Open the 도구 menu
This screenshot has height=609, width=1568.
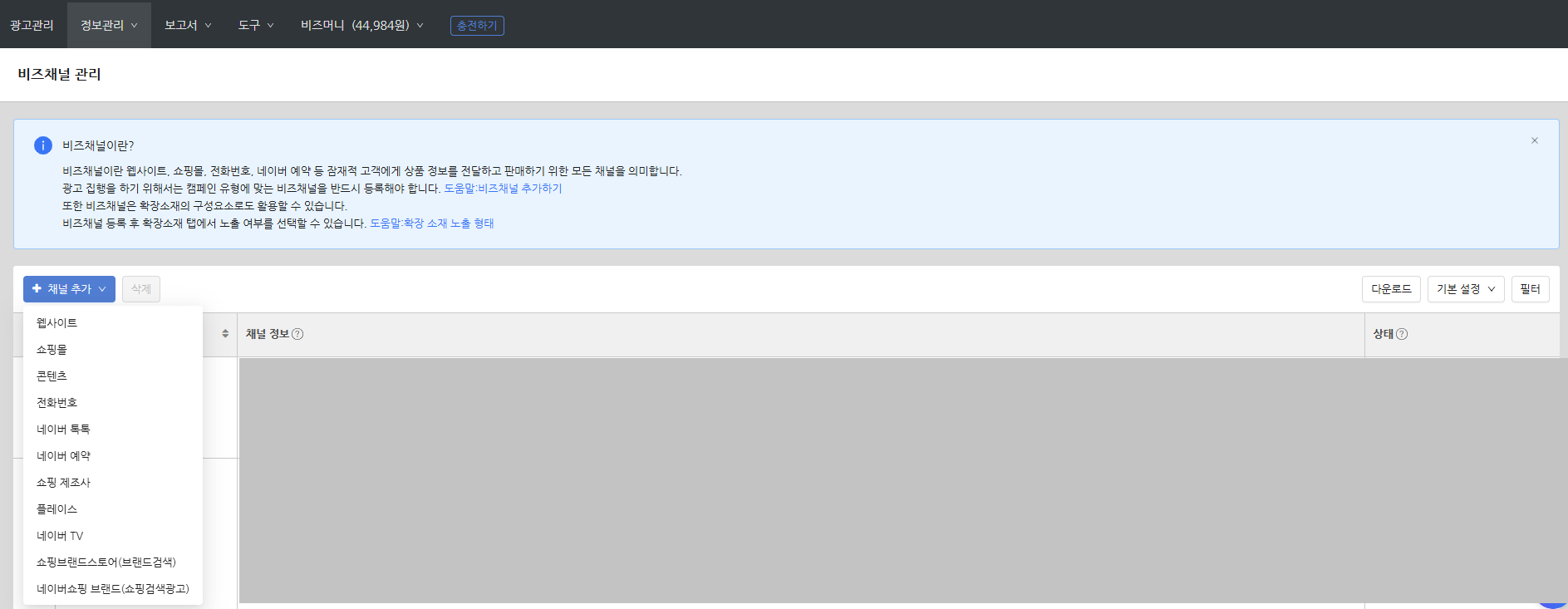click(x=255, y=25)
